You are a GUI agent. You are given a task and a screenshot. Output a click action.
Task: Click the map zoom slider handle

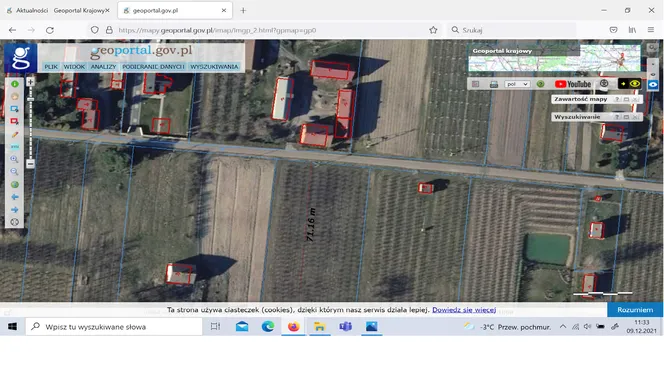[x=30, y=99]
